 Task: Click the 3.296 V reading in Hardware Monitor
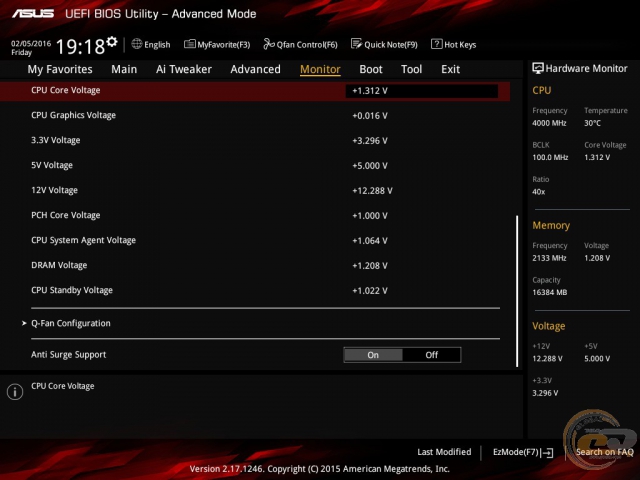click(x=545, y=393)
